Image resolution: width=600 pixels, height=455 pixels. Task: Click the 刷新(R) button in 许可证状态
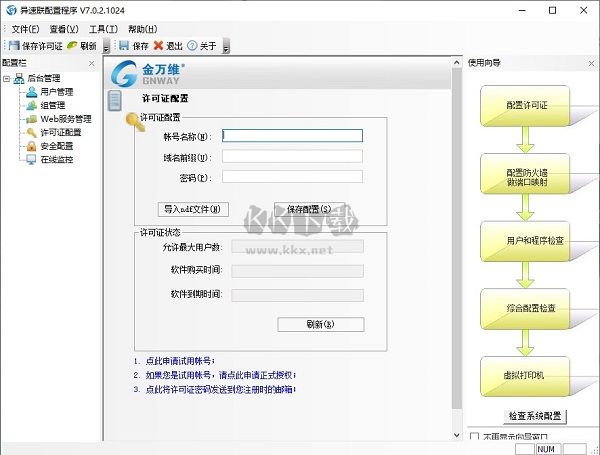coord(321,325)
